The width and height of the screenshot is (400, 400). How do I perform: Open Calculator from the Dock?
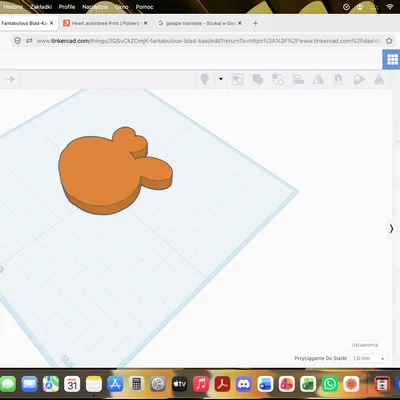tap(136, 384)
